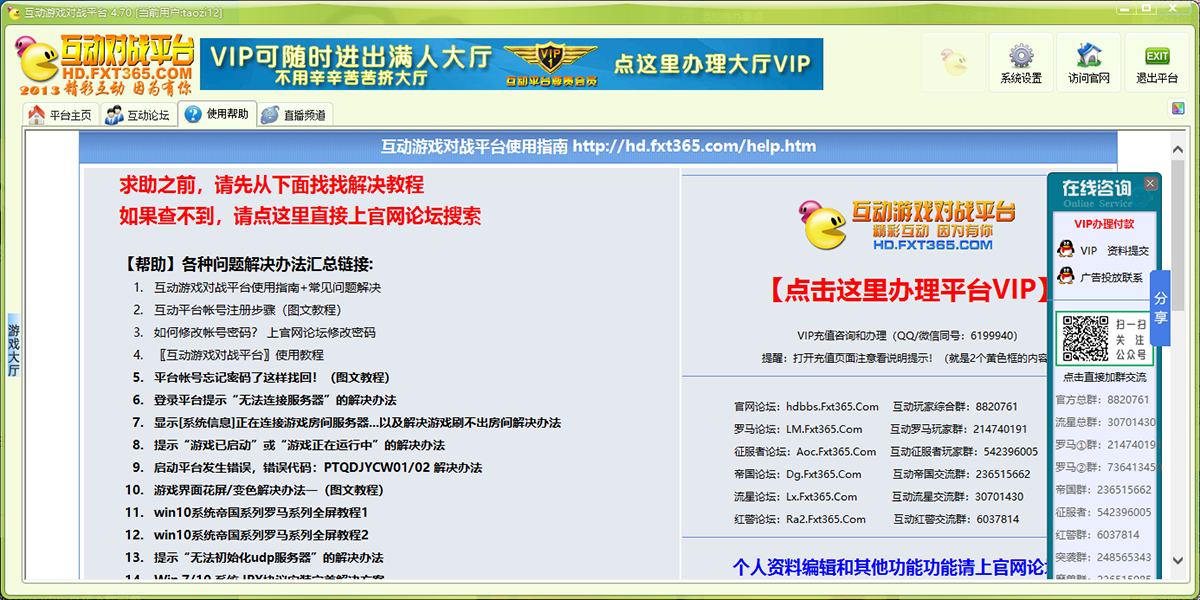Switch to the 互动论坛 tab
Screen dimensions: 1200x600
click(138, 115)
